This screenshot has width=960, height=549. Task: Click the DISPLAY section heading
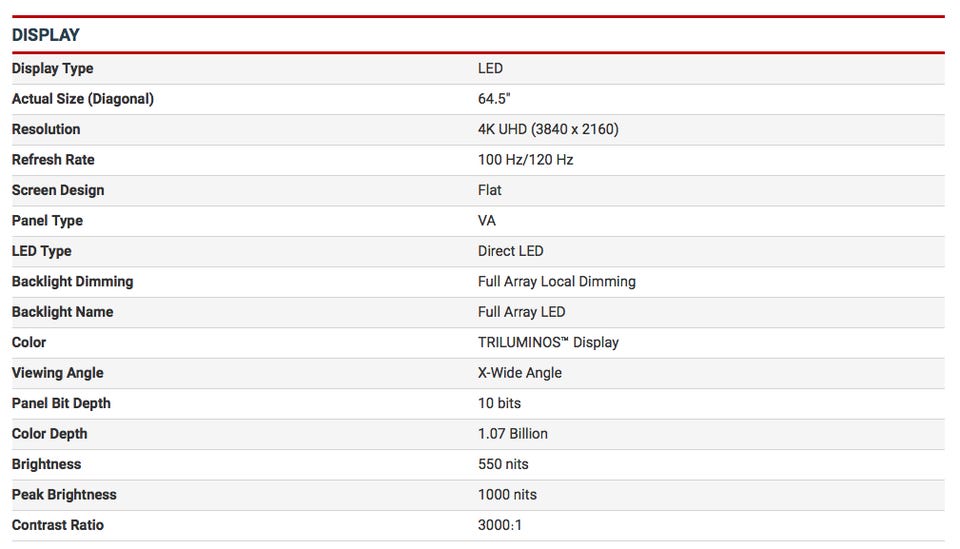46,35
